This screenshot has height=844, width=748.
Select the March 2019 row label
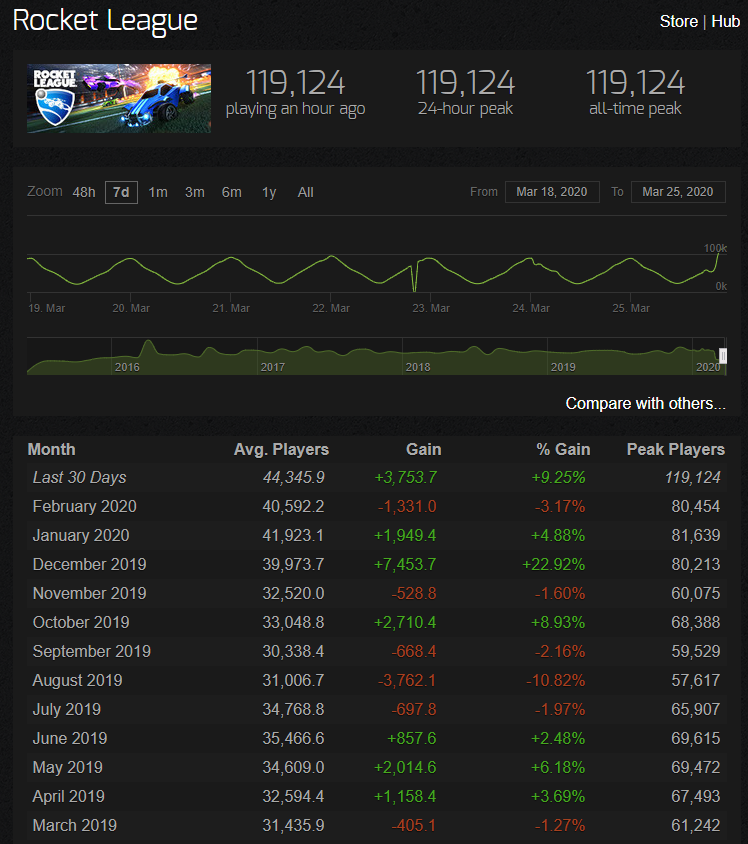pyautogui.click(x=74, y=825)
